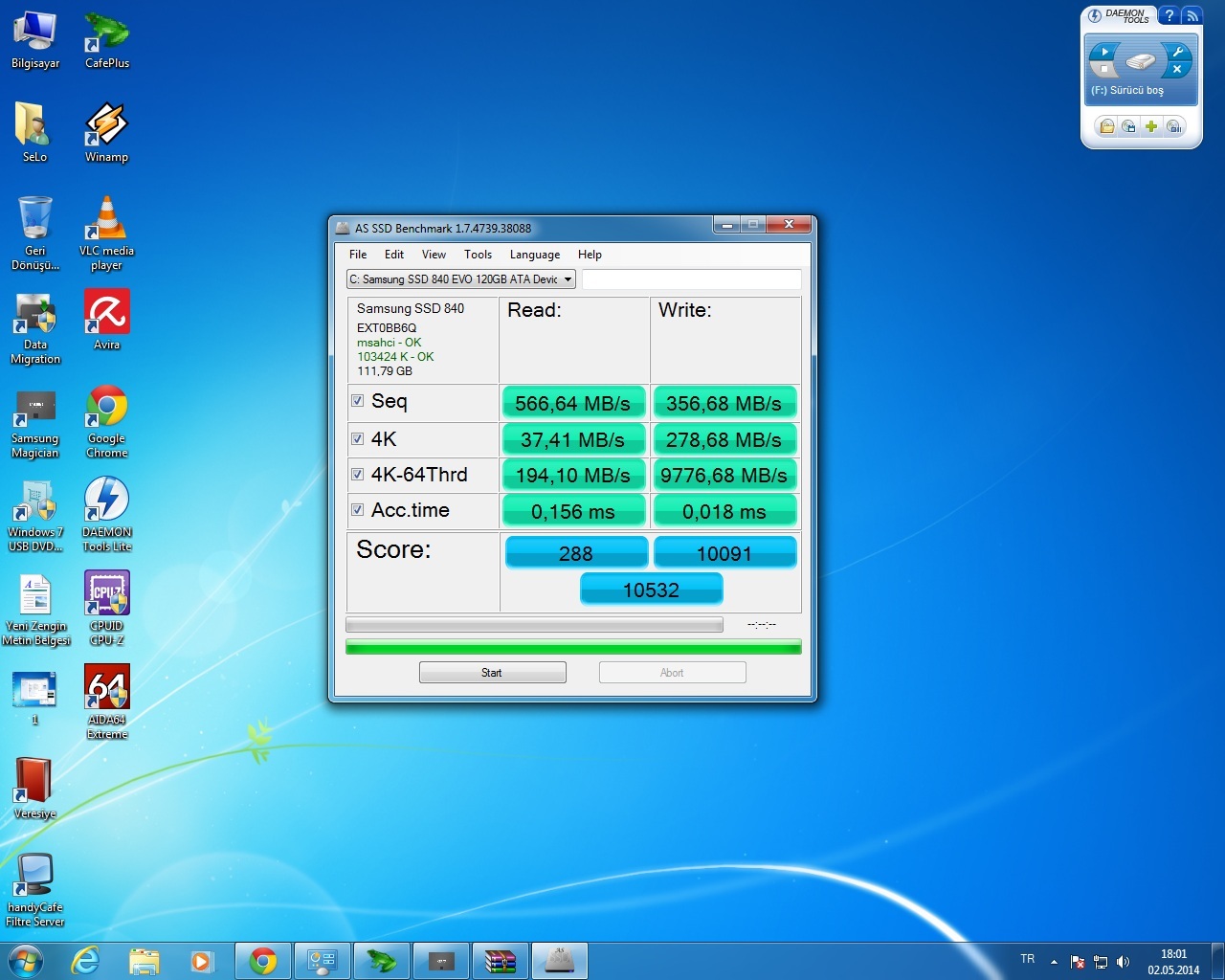This screenshot has width=1225, height=980.
Task: Click the Abort button
Action: [672, 673]
